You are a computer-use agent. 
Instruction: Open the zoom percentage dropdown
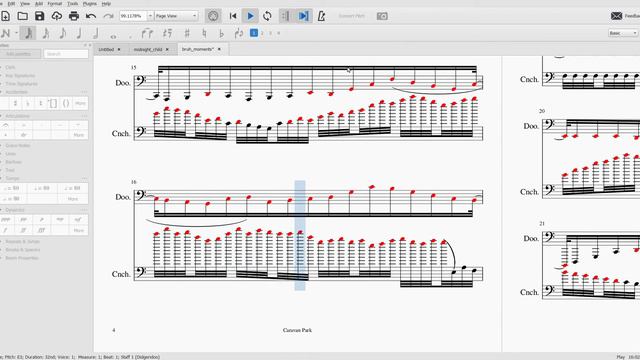click(150, 16)
